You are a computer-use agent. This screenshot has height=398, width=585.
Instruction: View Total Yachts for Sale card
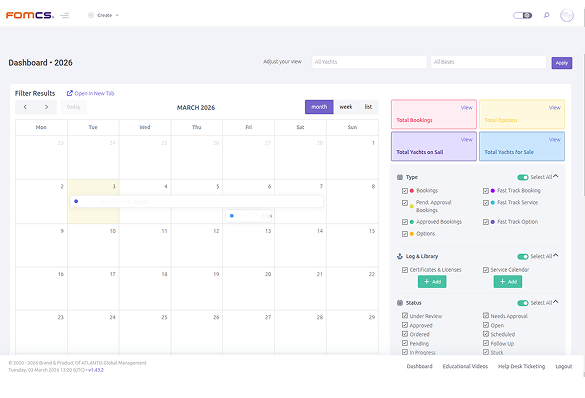[x=554, y=140]
